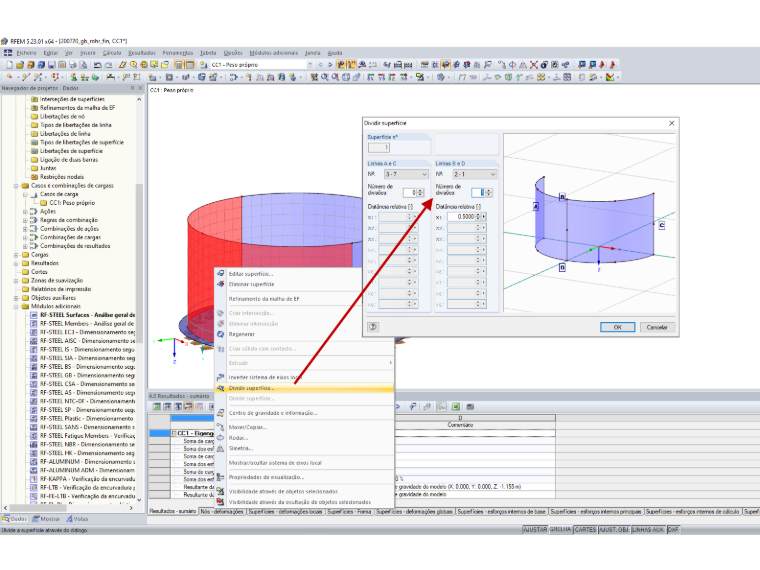Switch to Superfícies - Forma tab
Screen dimensions: 760x570
349,511
